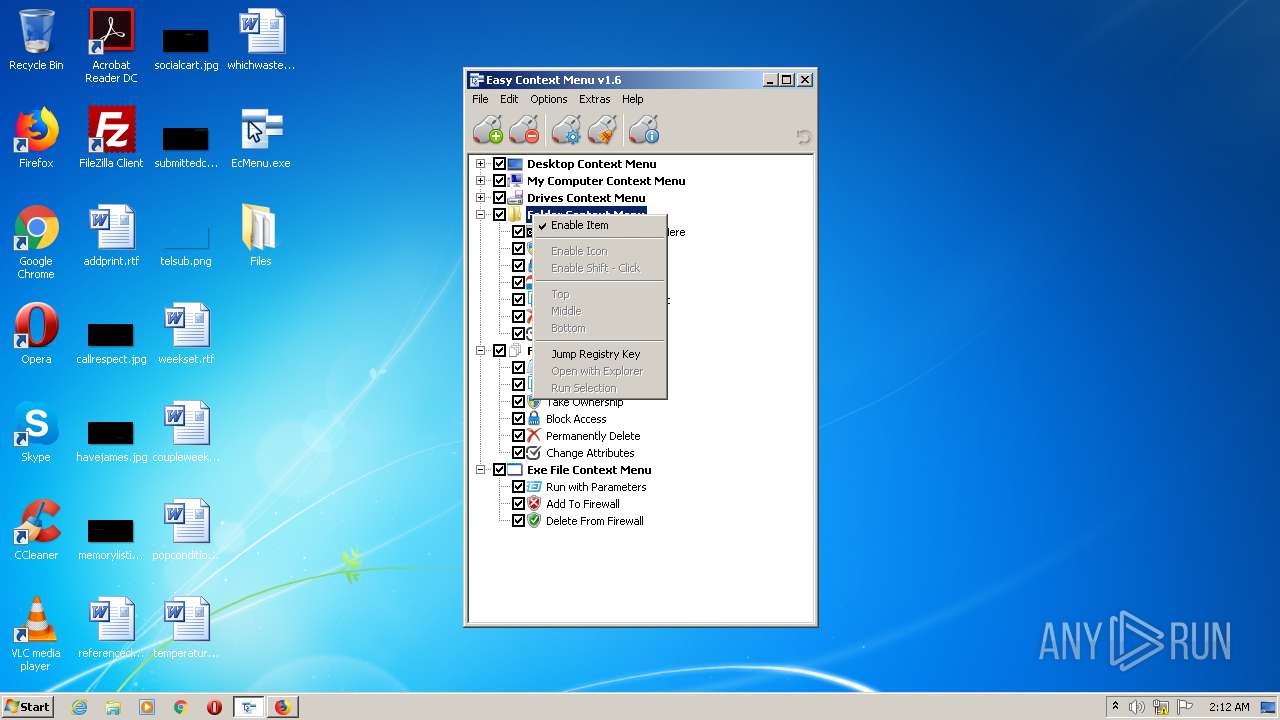Image resolution: width=1280 pixels, height=720 pixels.
Task: Open the ContextMenu Cleaner brush toolbar icon
Action: tap(602, 130)
